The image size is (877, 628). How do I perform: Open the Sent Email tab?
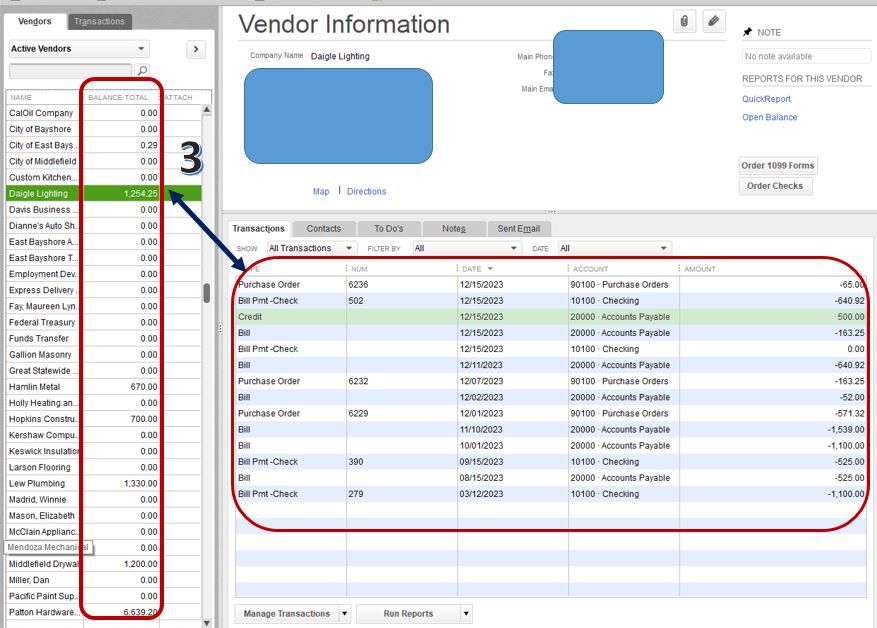click(518, 228)
